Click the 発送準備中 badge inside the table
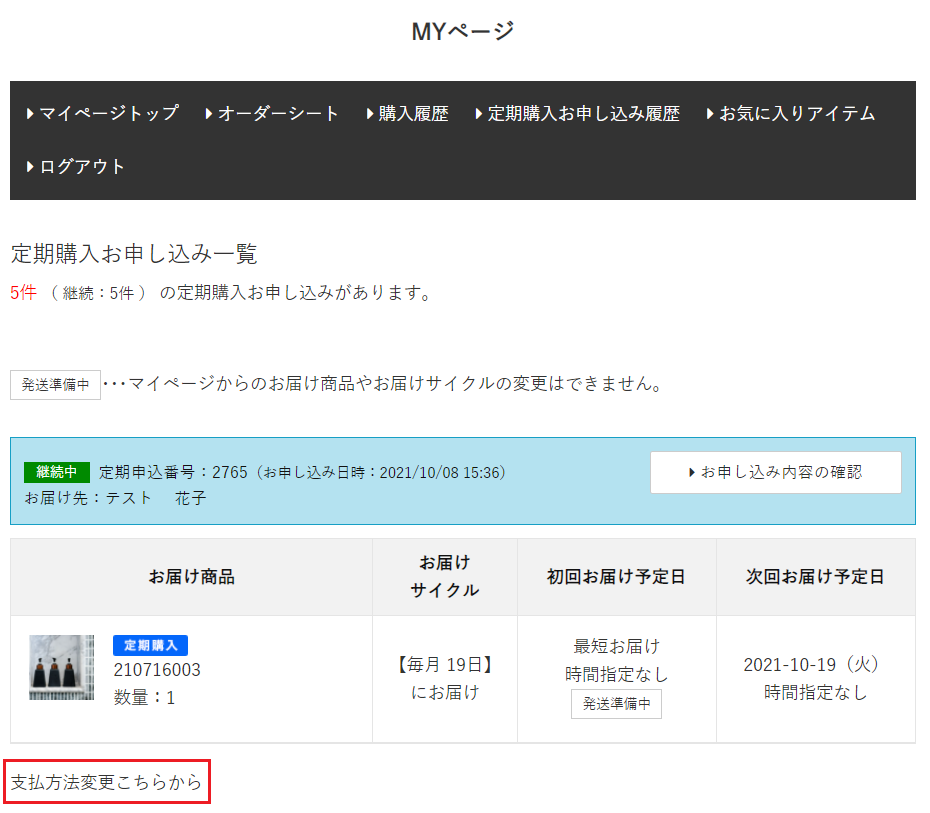Screen dimensions: 930x813 point(616,704)
